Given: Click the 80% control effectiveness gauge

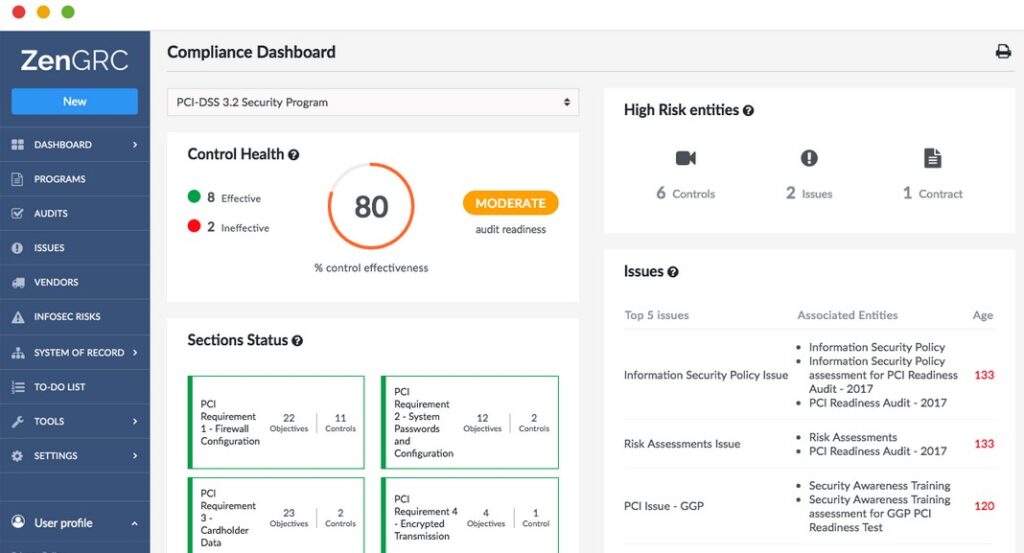Looking at the screenshot, I should (x=371, y=206).
